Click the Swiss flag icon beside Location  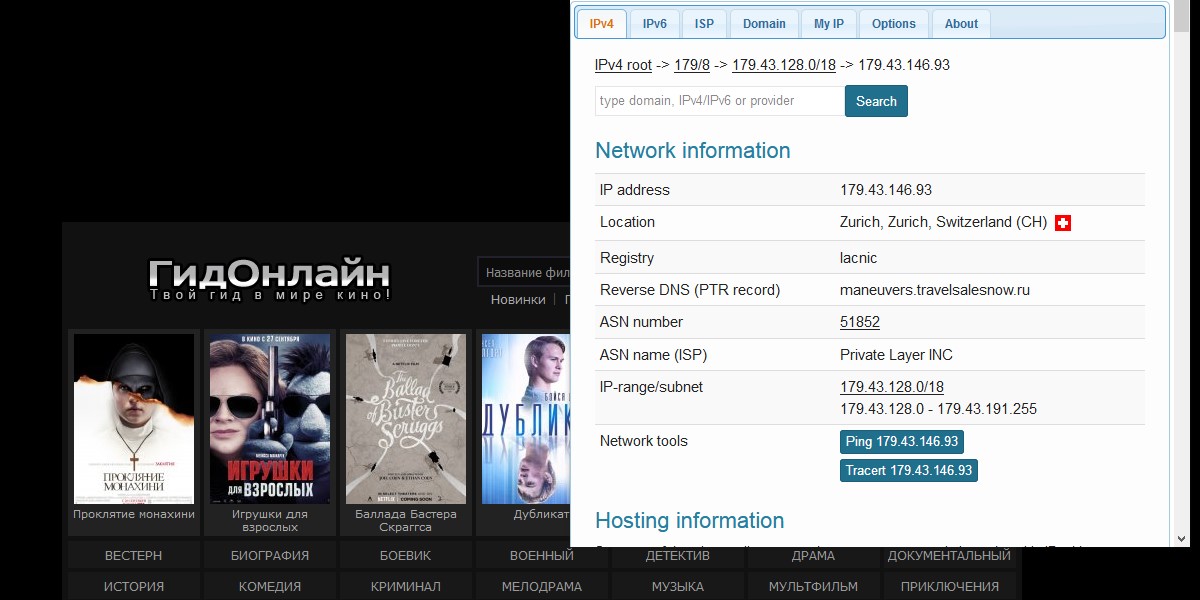(1063, 223)
